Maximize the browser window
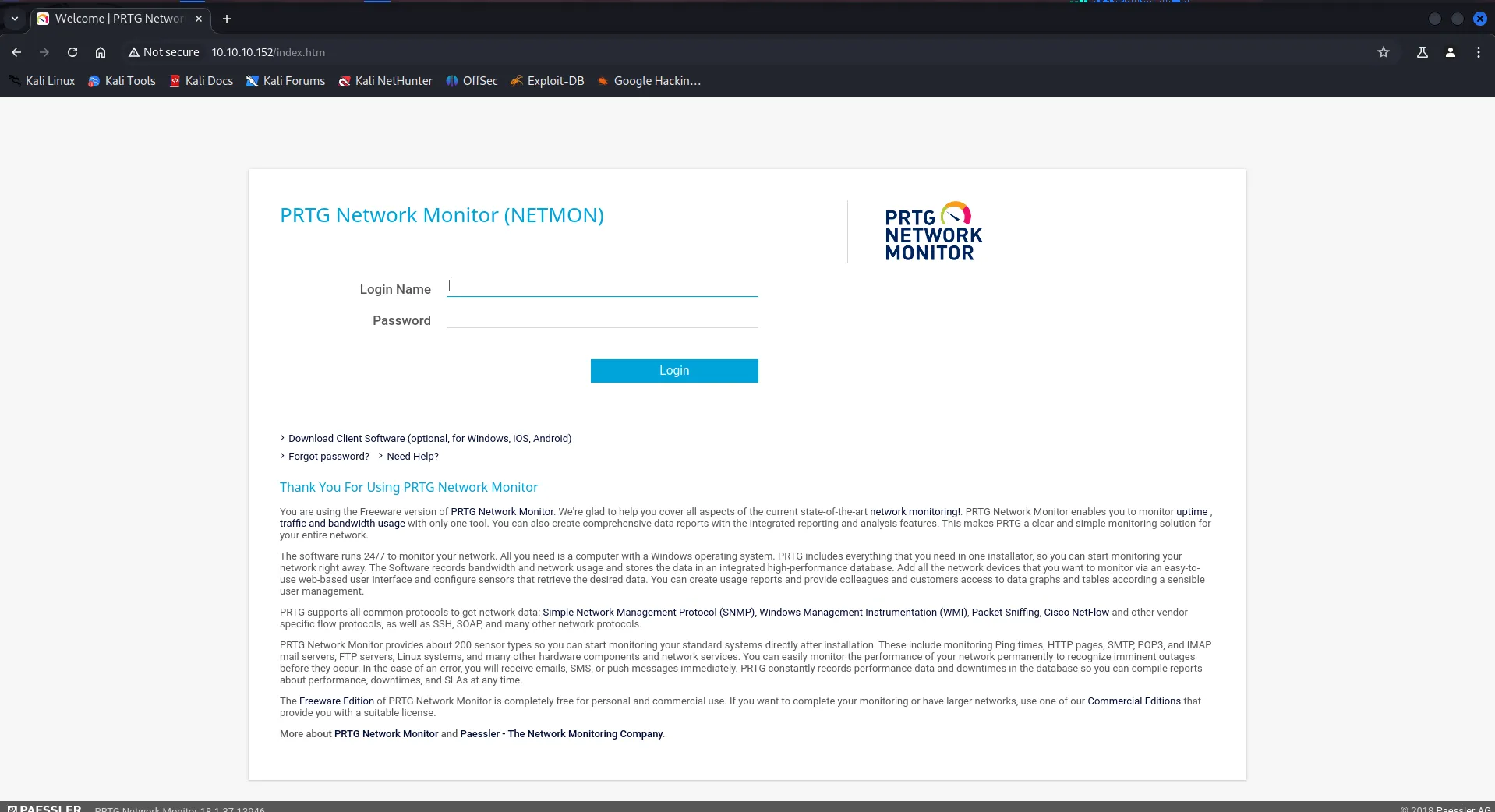 click(1458, 19)
